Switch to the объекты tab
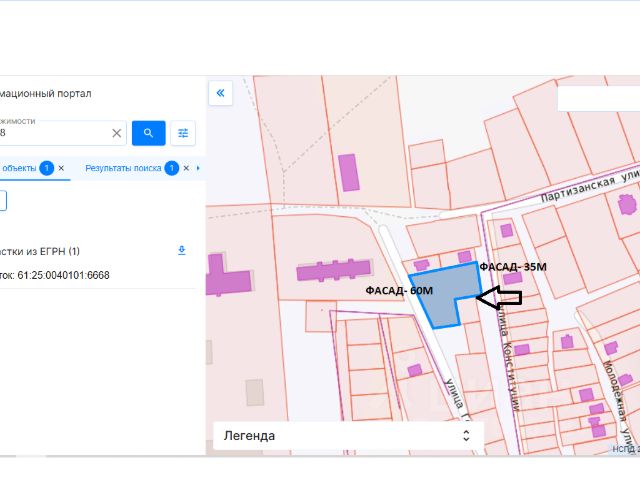The width and height of the screenshot is (640, 480). [19, 168]
